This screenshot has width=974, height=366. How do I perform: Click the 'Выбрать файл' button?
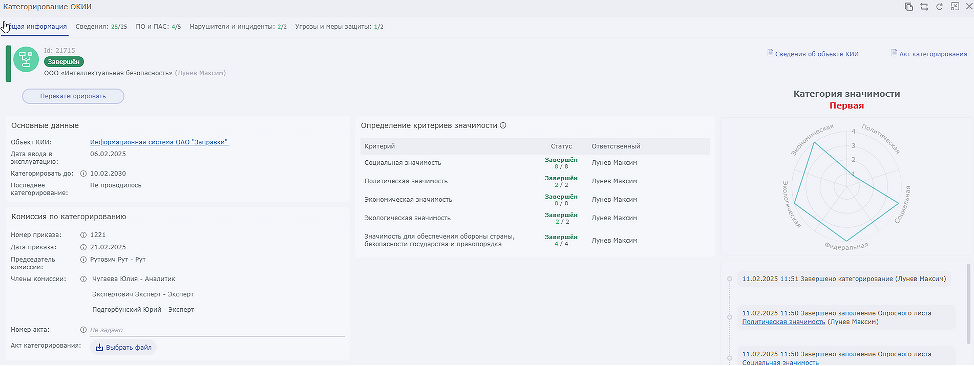tap(124, 347)
